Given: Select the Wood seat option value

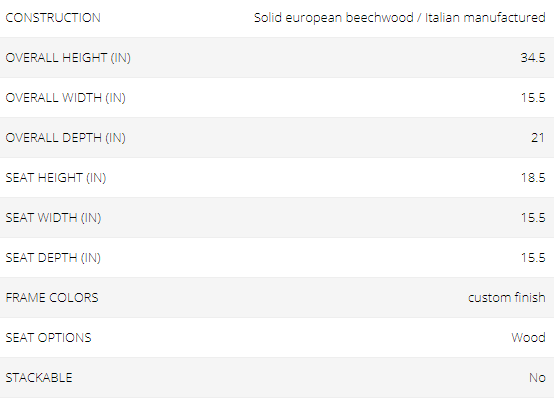Looking at the screenshot, I should (529, 338).
